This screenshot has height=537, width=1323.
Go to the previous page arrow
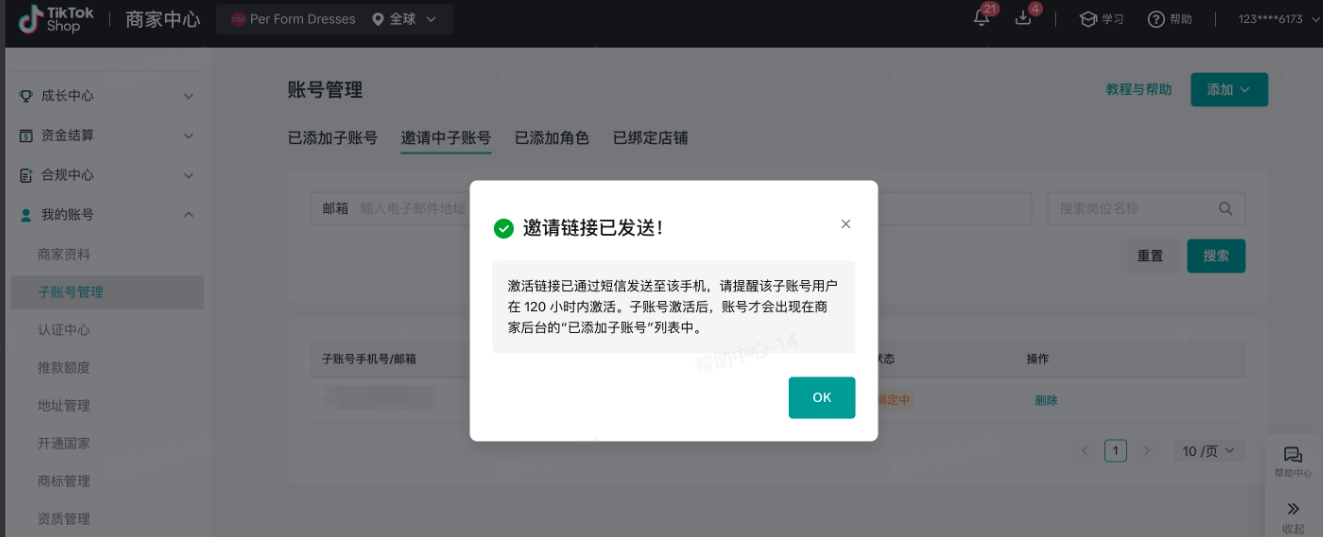click(1085, 451)
